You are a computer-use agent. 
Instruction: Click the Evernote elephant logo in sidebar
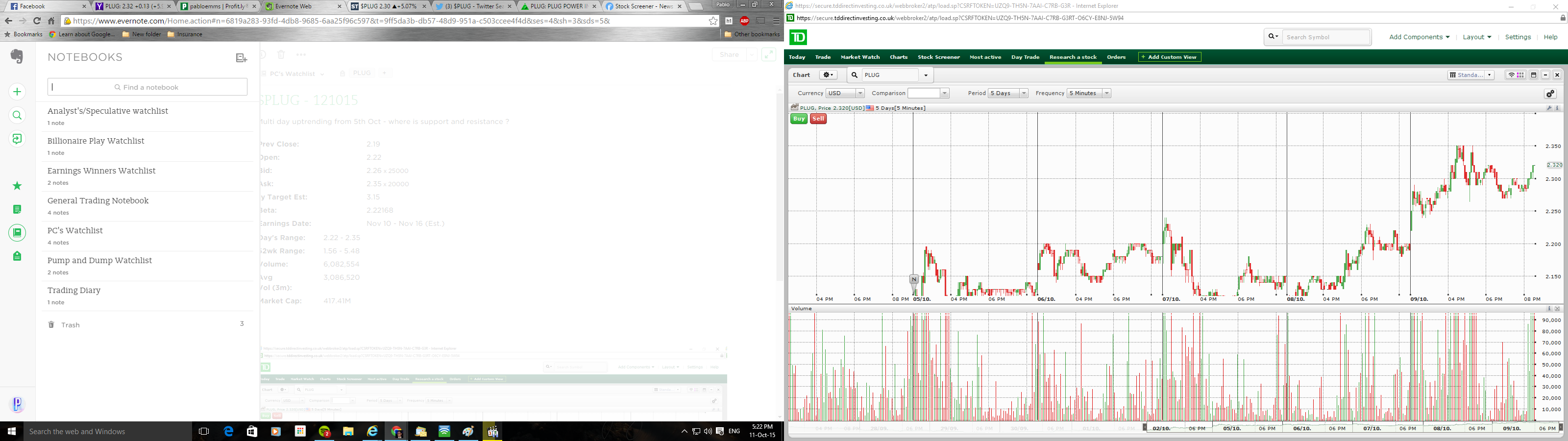(17, 57)
